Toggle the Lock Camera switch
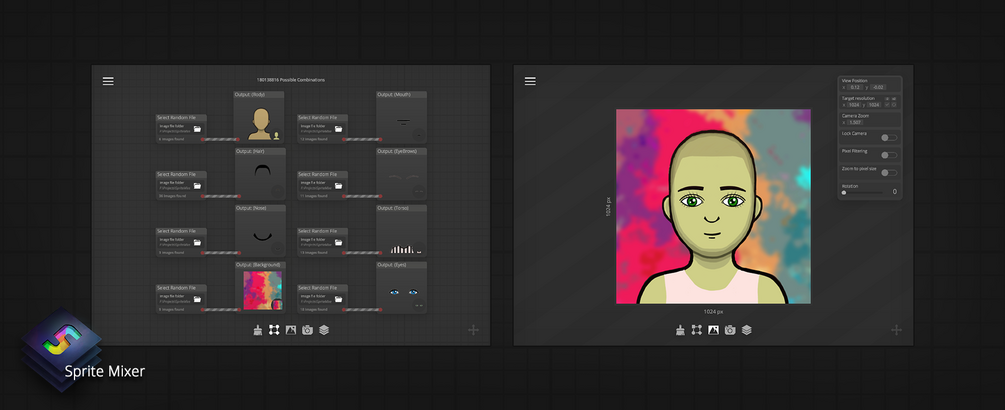The image size is (1005, 410). tap(889, 138)
